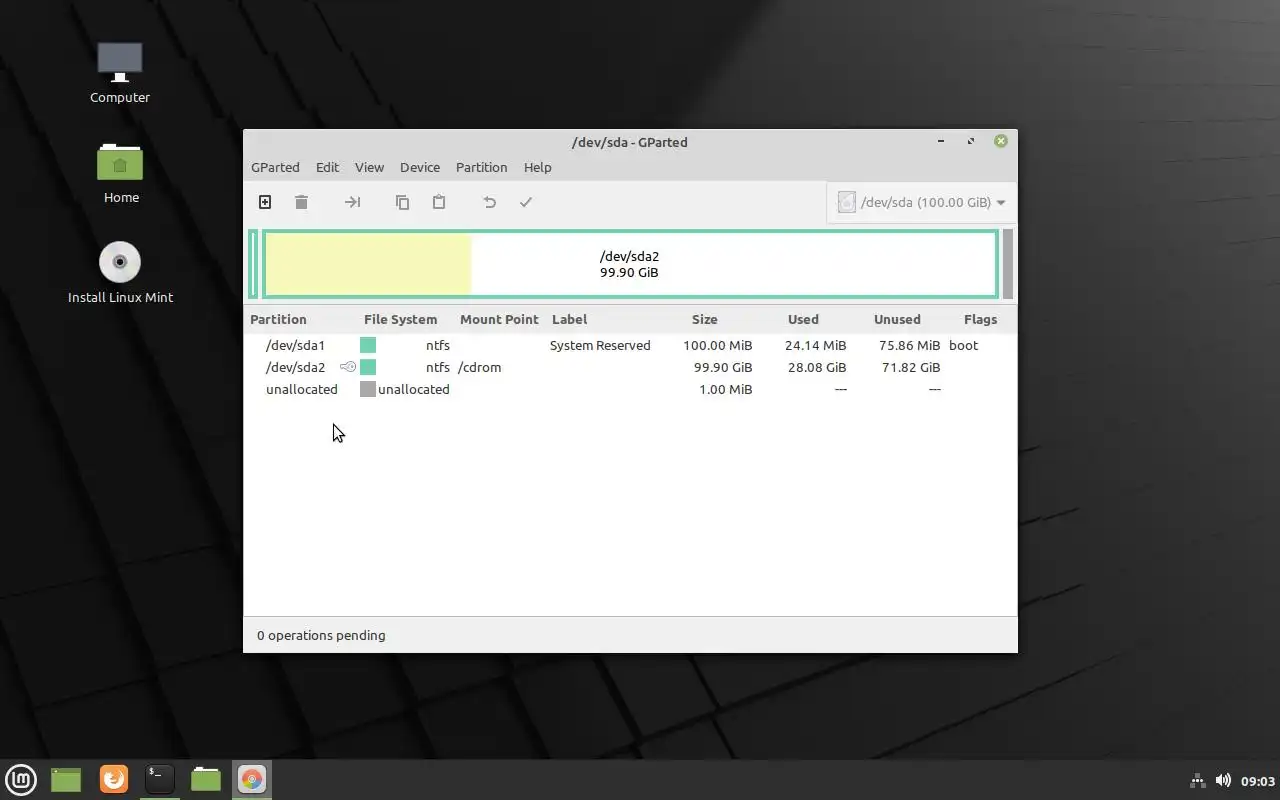This screenshot has height=800, width=1280.
Task: Click the ntfs color square for /dev/sda1
Action: point(368,345)
